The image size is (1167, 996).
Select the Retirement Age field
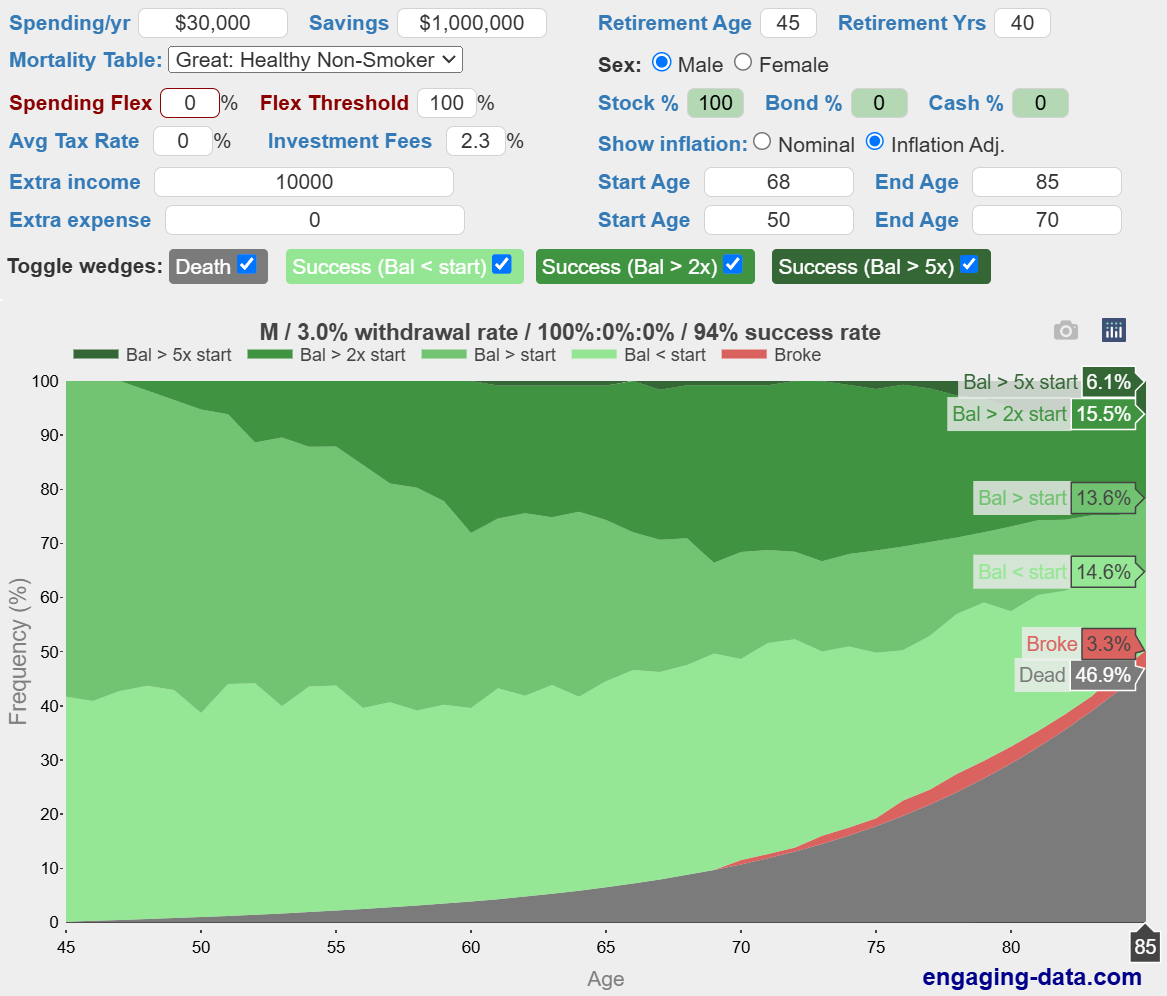788,23
